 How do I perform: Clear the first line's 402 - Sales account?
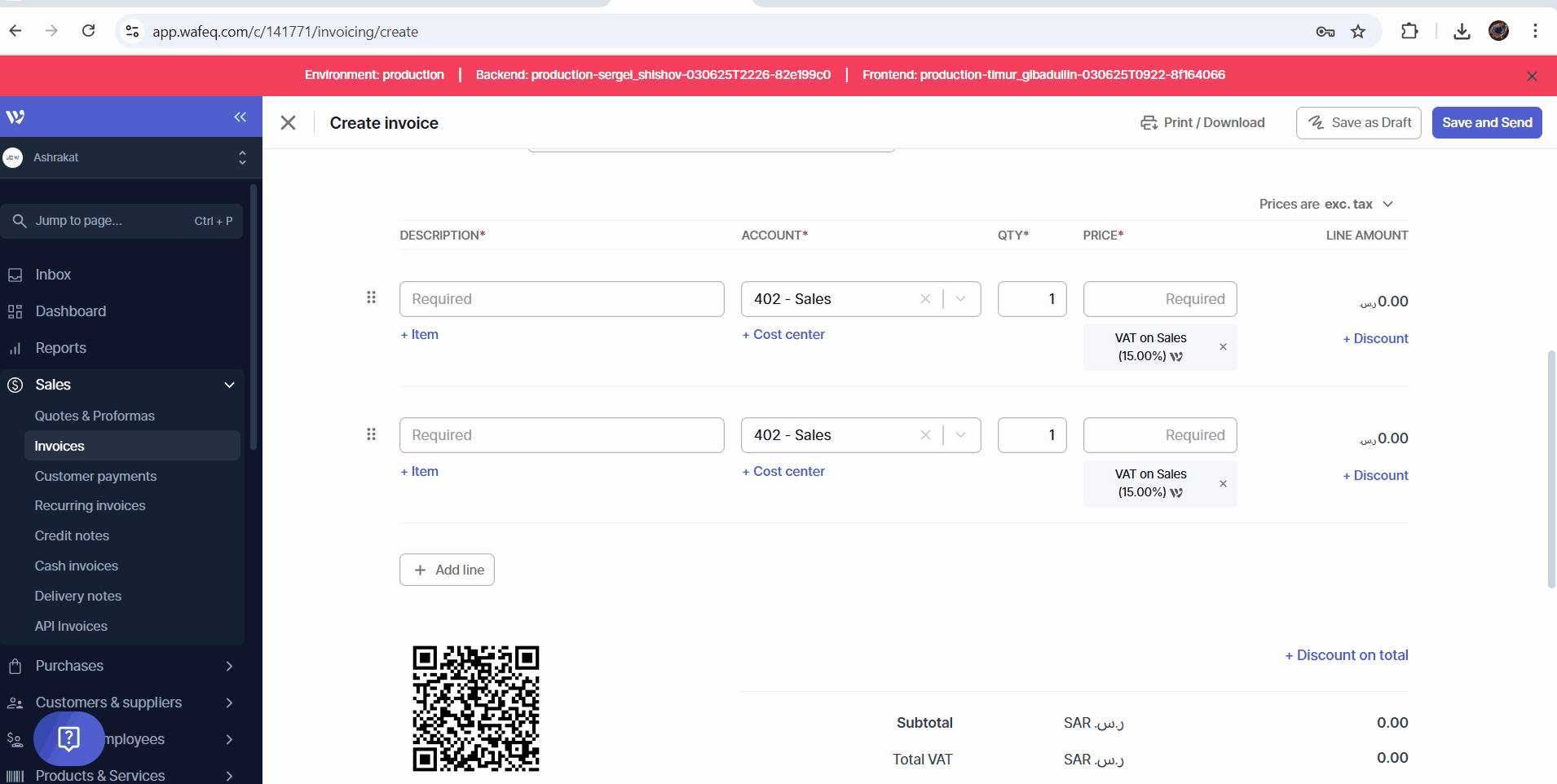pyautogui.click(x=925, y=299)
